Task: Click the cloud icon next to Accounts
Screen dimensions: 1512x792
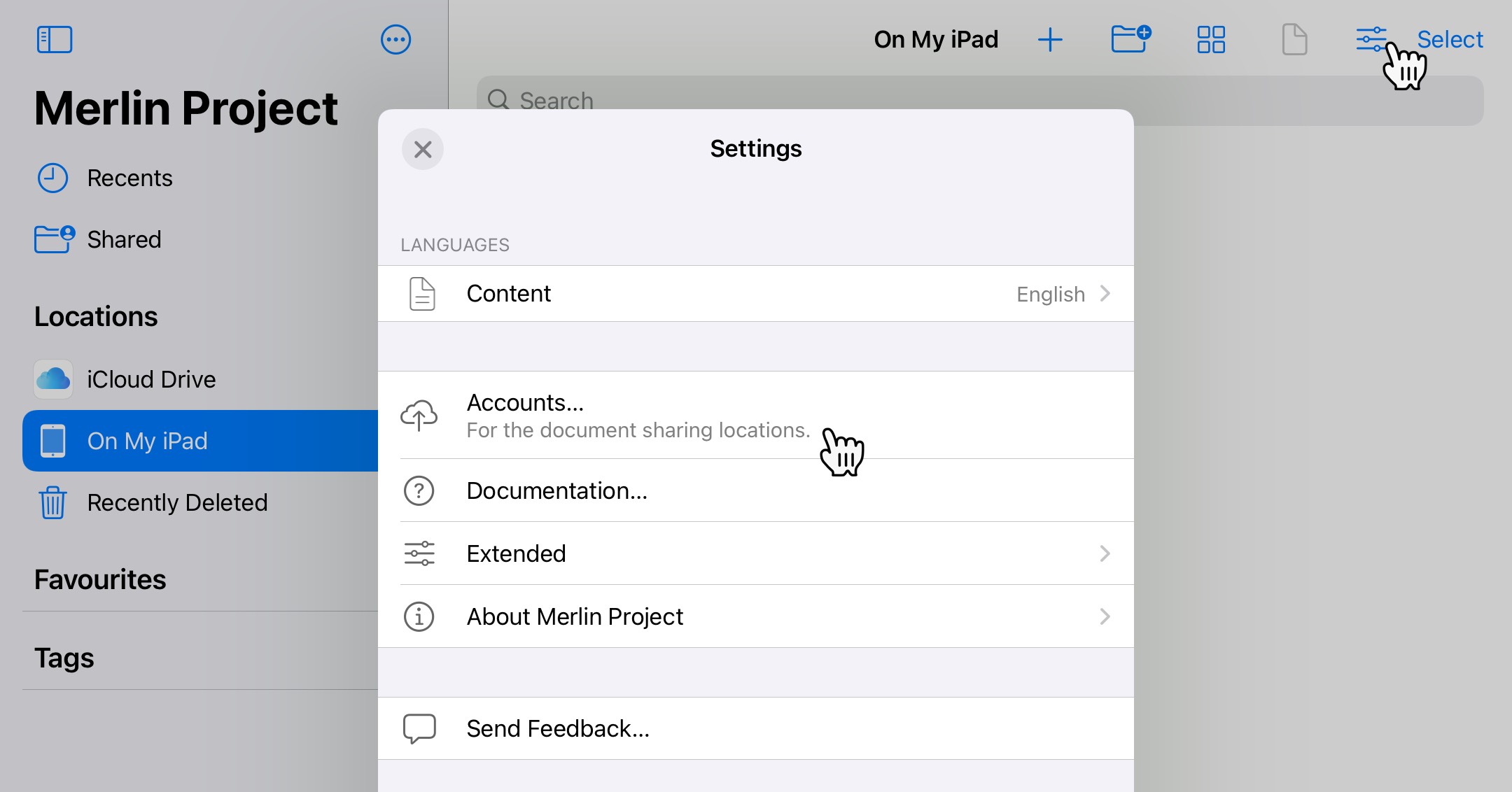Action: (418, 415)
